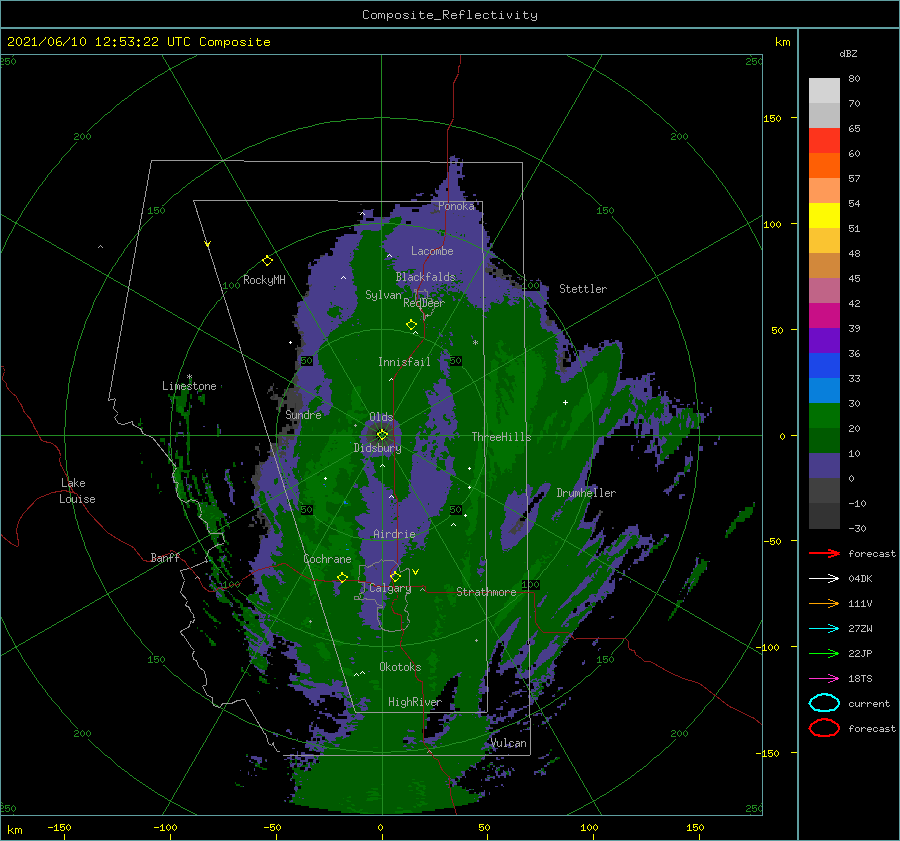The image size is (900, 841).
Task: Click the yellow diamond marker near RockyMH
Action: pos(267,261)
